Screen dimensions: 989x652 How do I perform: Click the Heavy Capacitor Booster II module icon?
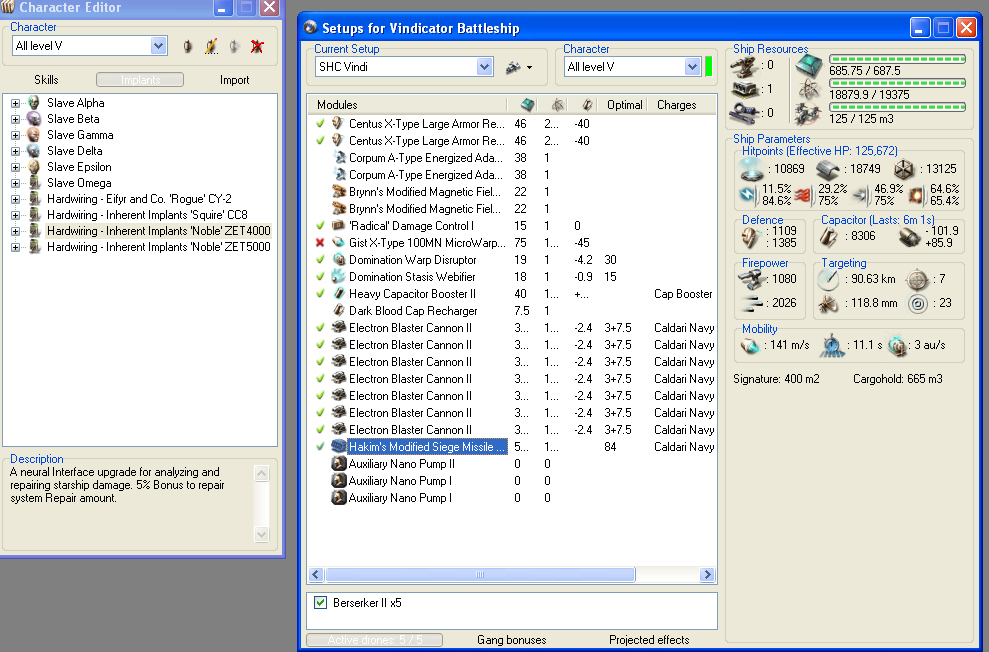(339, 294)
